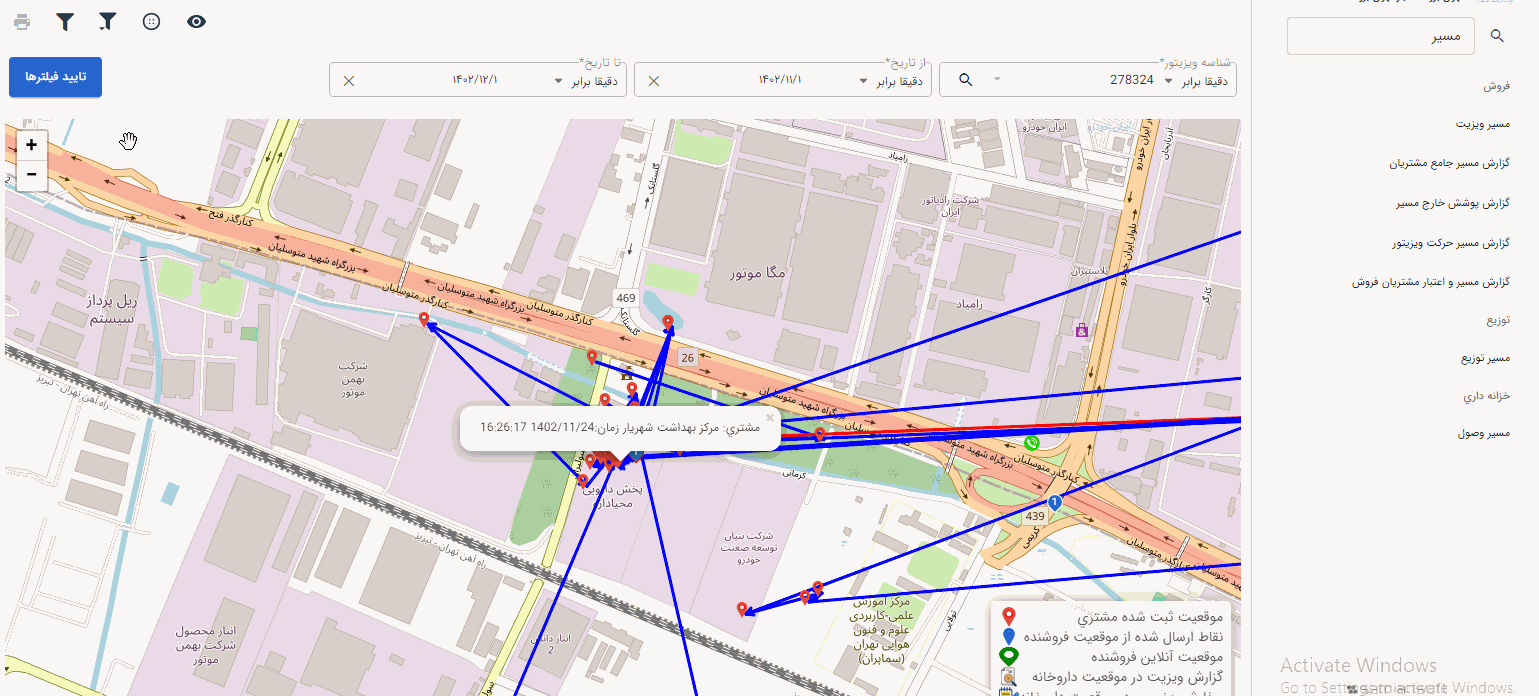This screenshot has height=696, width=1539.
Task: Zoom in the map with plus button
Action: [32, 145]
